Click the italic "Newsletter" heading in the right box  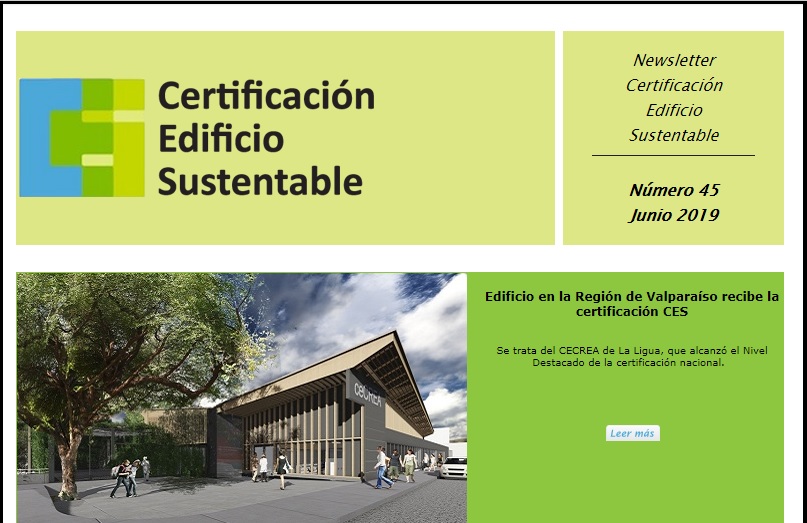tap(674, 61)
